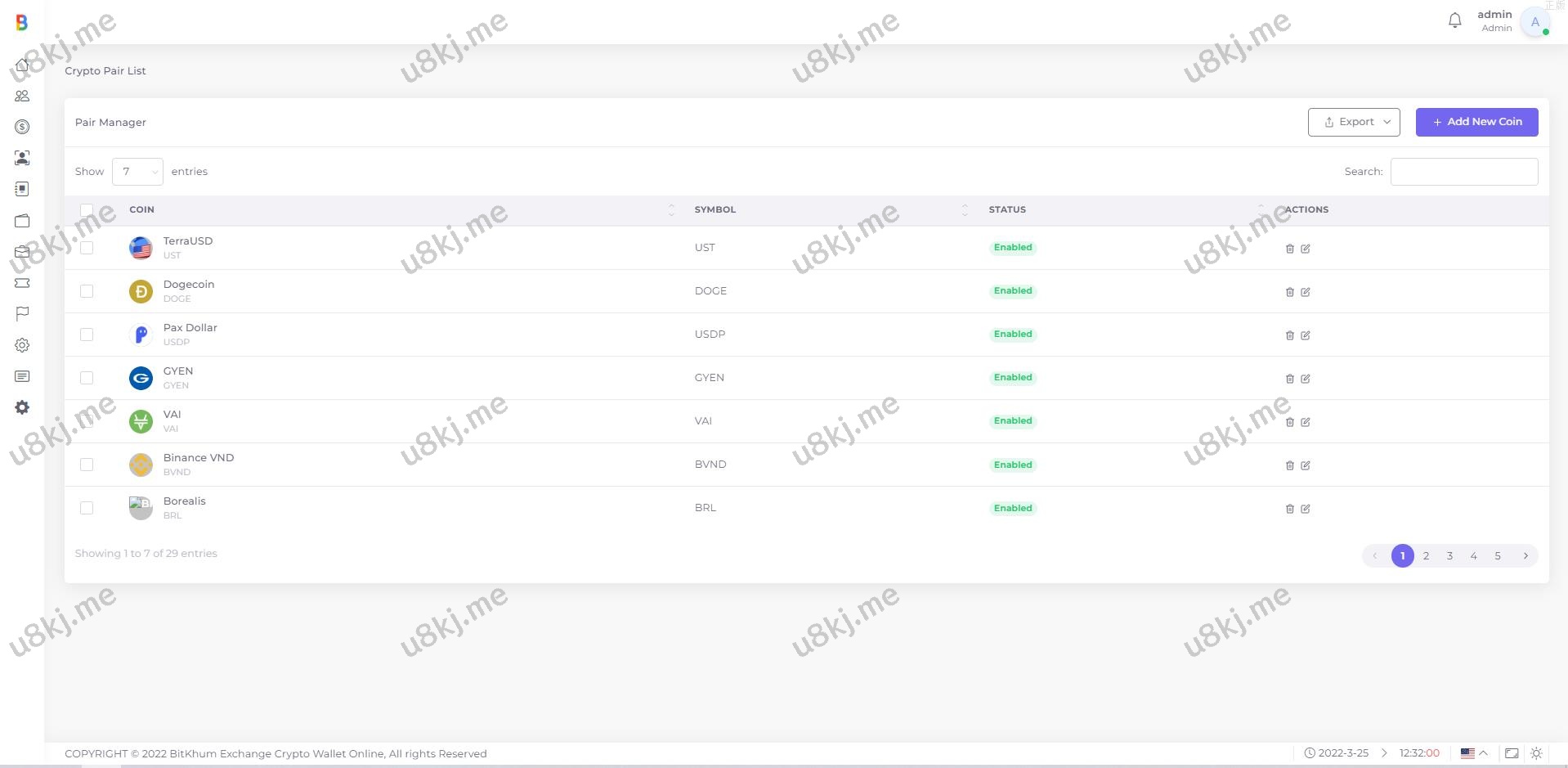Open the Export dropdown

pyautogui.click(x=1354, y=122)
